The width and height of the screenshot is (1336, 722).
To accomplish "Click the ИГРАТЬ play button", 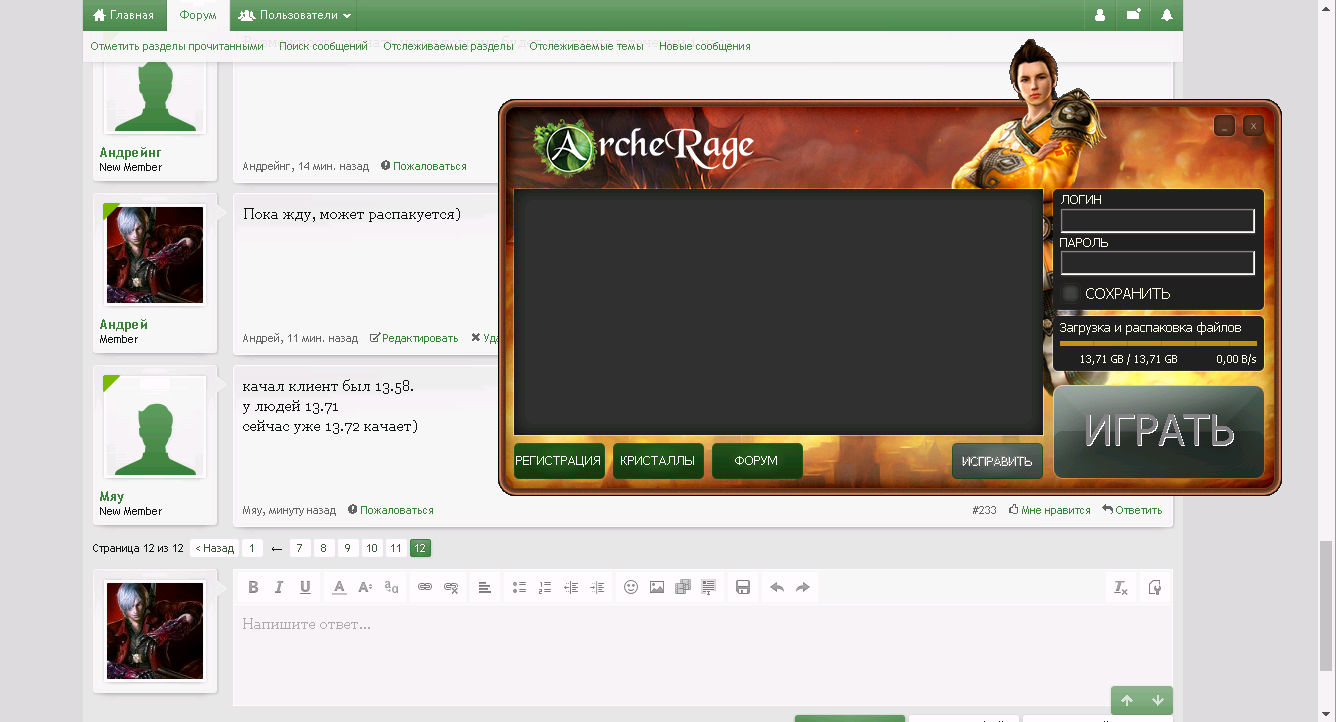I will (1159, 432).
